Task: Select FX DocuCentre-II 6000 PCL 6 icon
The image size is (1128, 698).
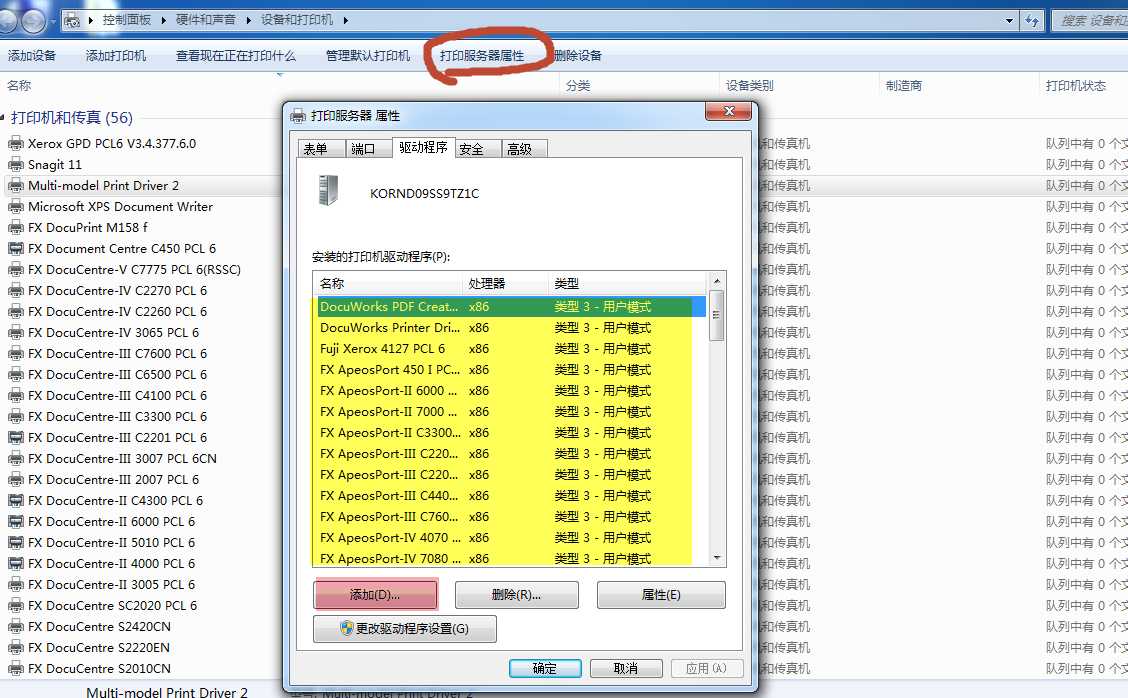Action: (x=15, y=521)
